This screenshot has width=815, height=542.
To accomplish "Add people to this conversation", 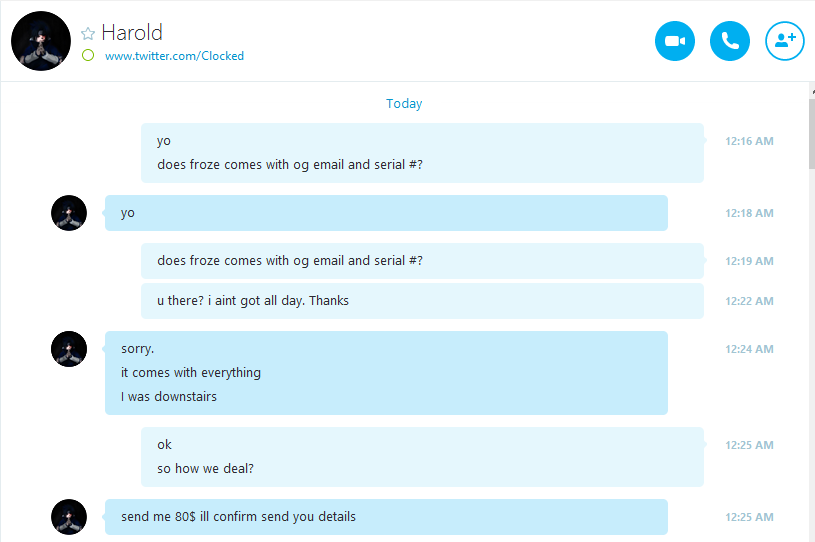I will coord(785,41).
